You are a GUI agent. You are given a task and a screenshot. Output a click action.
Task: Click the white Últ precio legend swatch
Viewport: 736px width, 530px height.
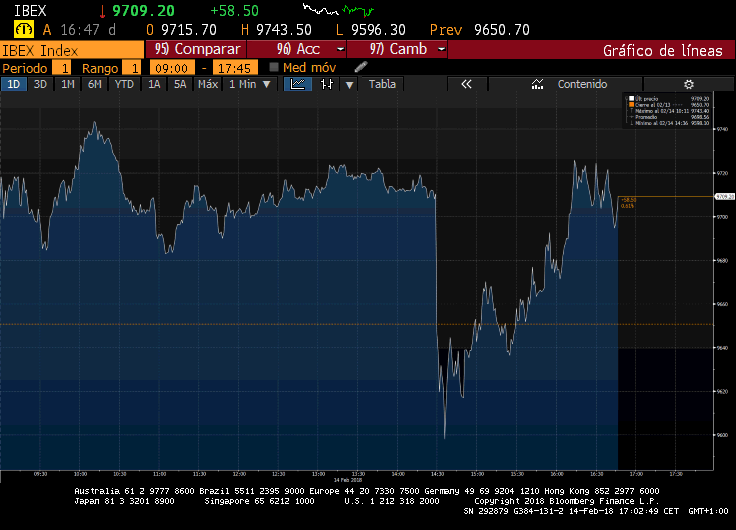(632, 99)
